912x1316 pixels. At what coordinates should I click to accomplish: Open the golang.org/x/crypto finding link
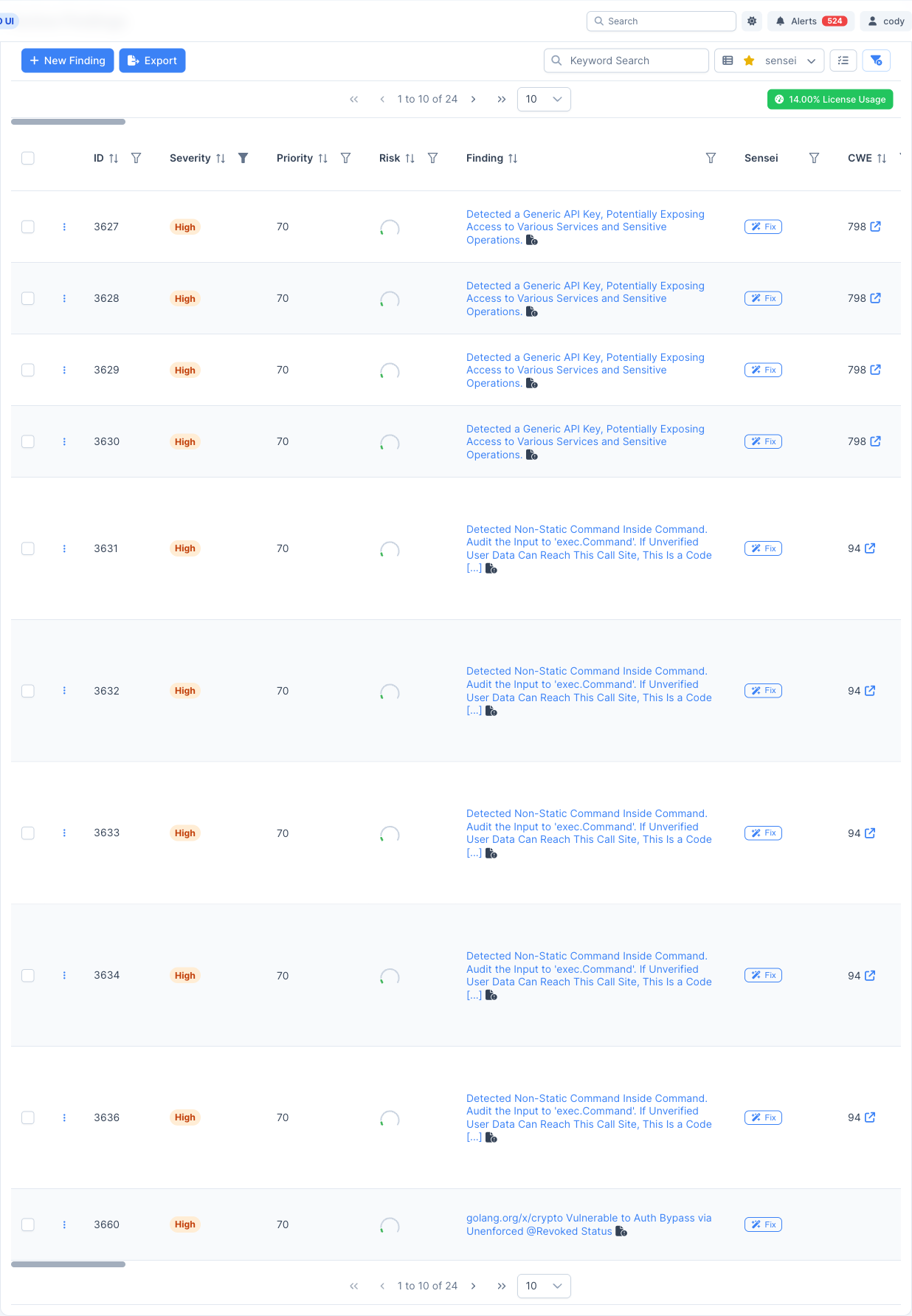pos(589,1224)
